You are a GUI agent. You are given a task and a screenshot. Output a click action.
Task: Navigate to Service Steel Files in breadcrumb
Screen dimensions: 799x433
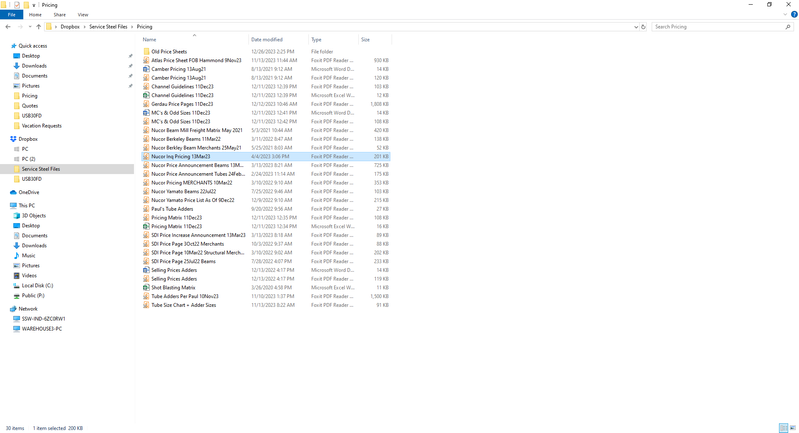pyautogui.click(x=108, y=27)
